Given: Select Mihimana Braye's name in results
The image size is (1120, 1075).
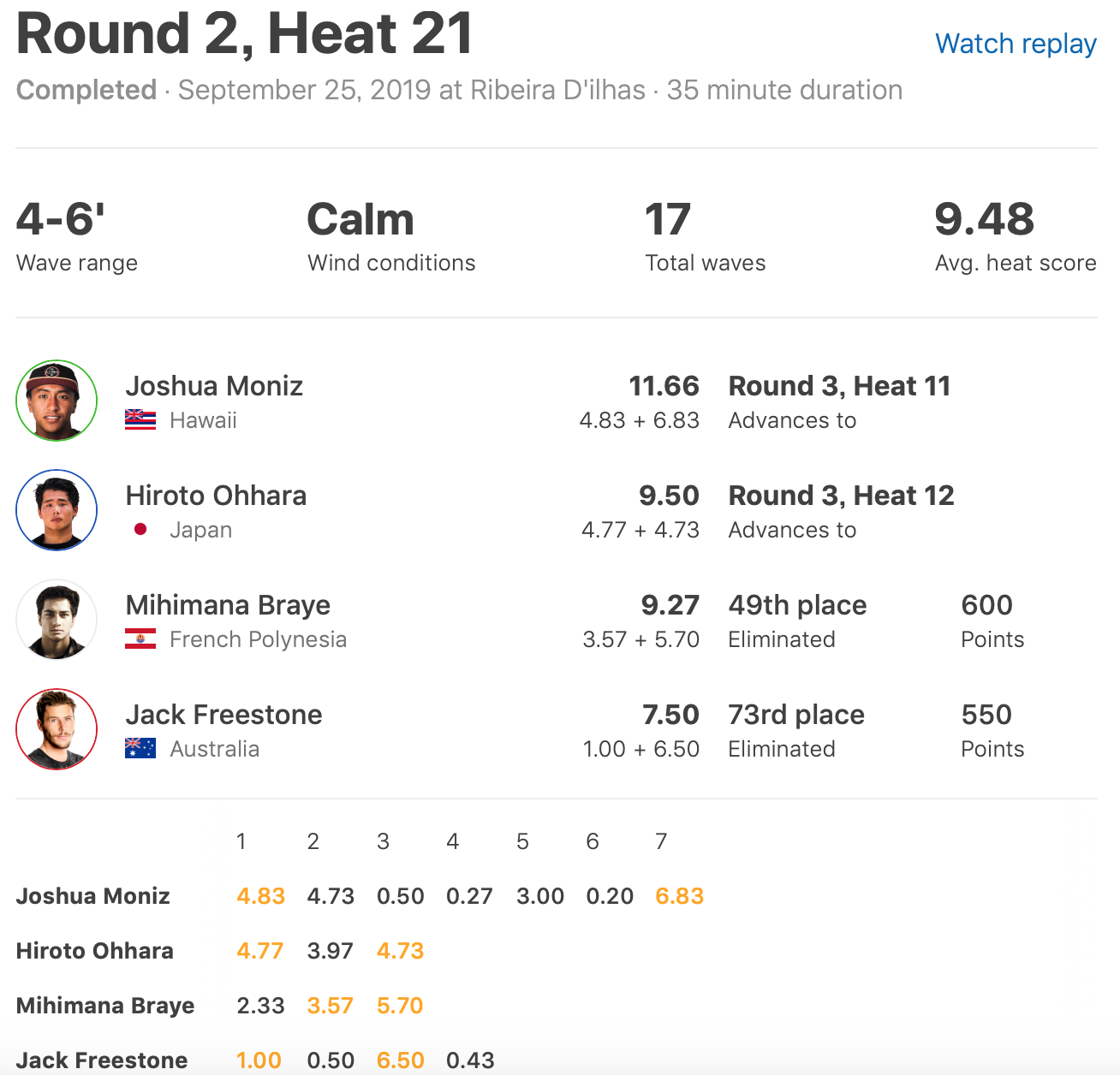Looking at the screenshot, I should pos(228,605).
